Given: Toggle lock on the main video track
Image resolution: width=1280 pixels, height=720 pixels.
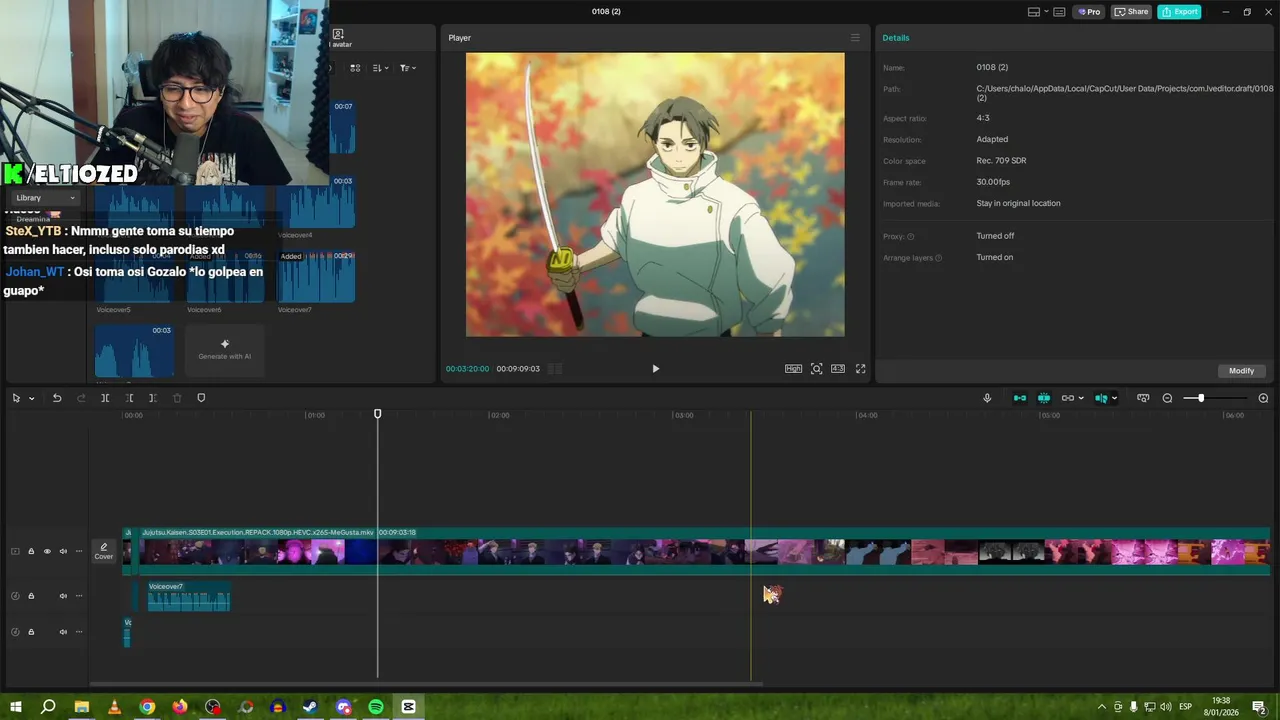Looking at the screenshot, I should [x=31, y=551].
